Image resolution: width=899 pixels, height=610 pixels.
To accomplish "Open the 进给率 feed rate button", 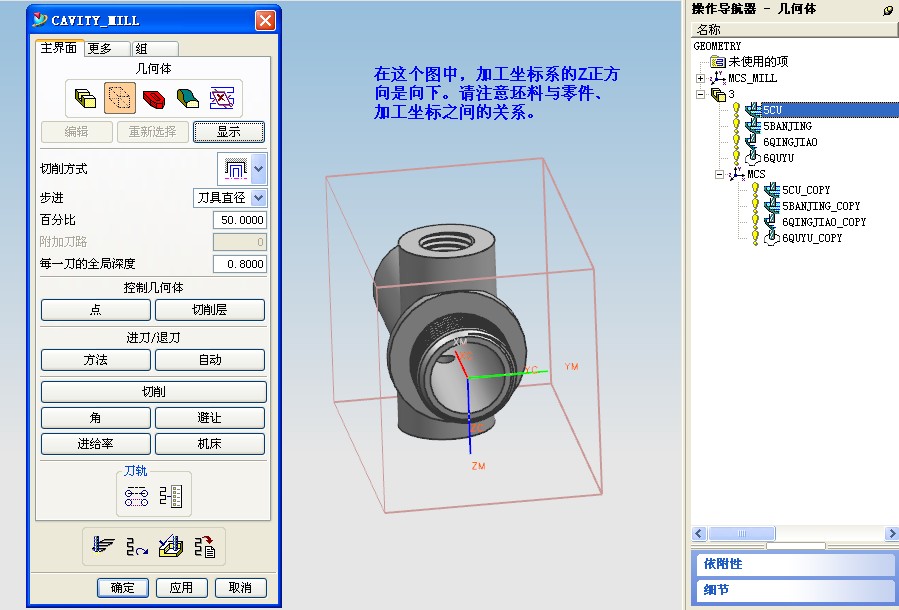I will 96,444.
